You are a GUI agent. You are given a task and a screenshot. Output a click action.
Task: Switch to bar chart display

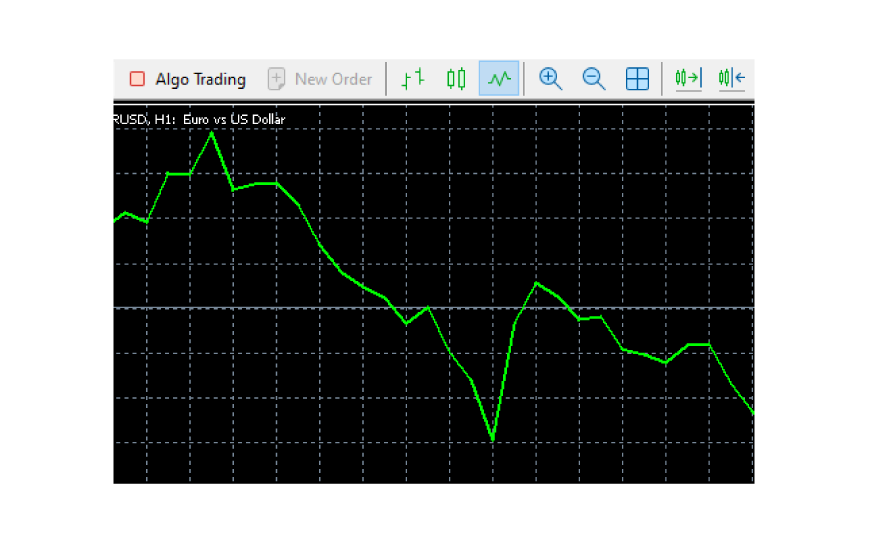413,79
